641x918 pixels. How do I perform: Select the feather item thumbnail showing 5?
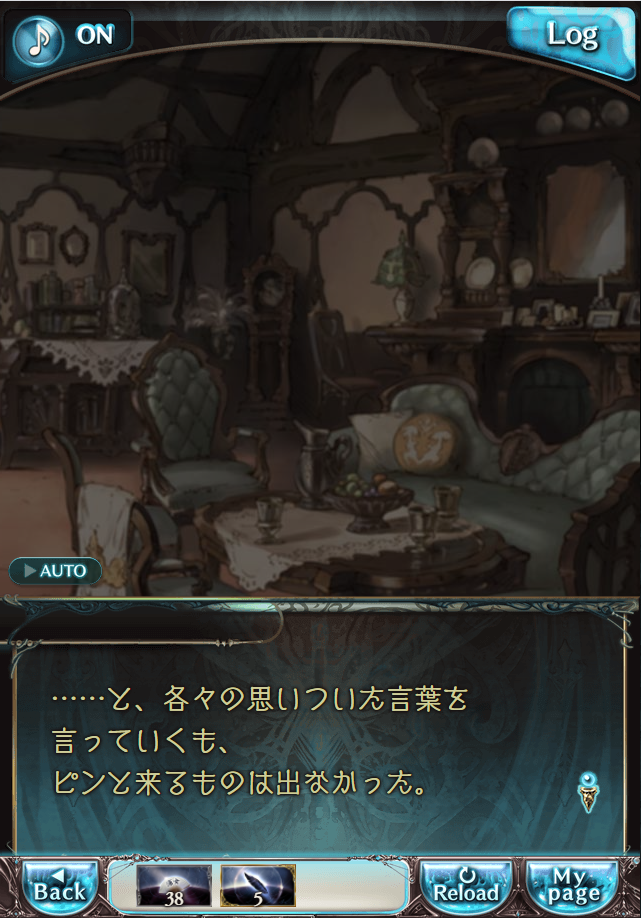pyautogui.click(x=258, y=885)
